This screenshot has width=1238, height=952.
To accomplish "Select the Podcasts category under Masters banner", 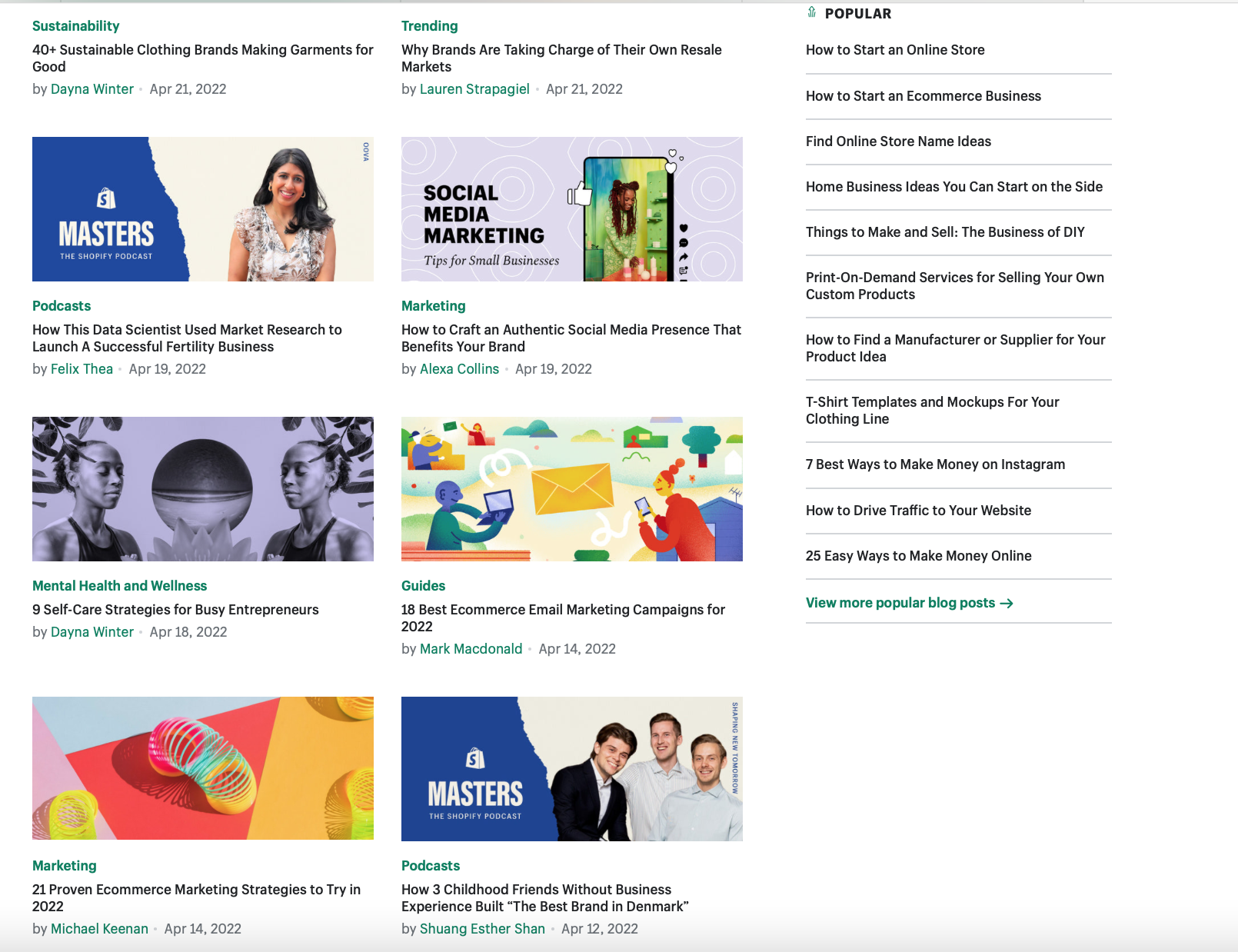I will click(61, 305).
